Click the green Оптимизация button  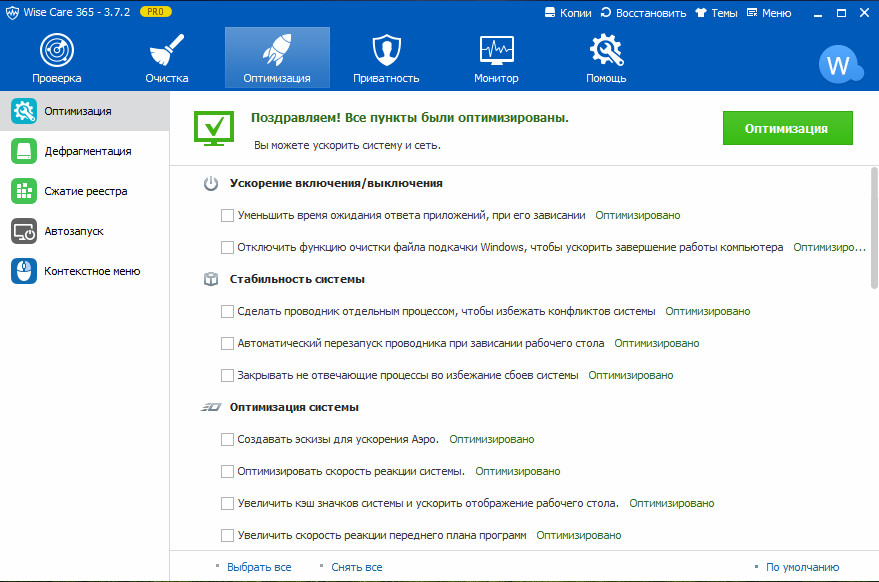788,128
